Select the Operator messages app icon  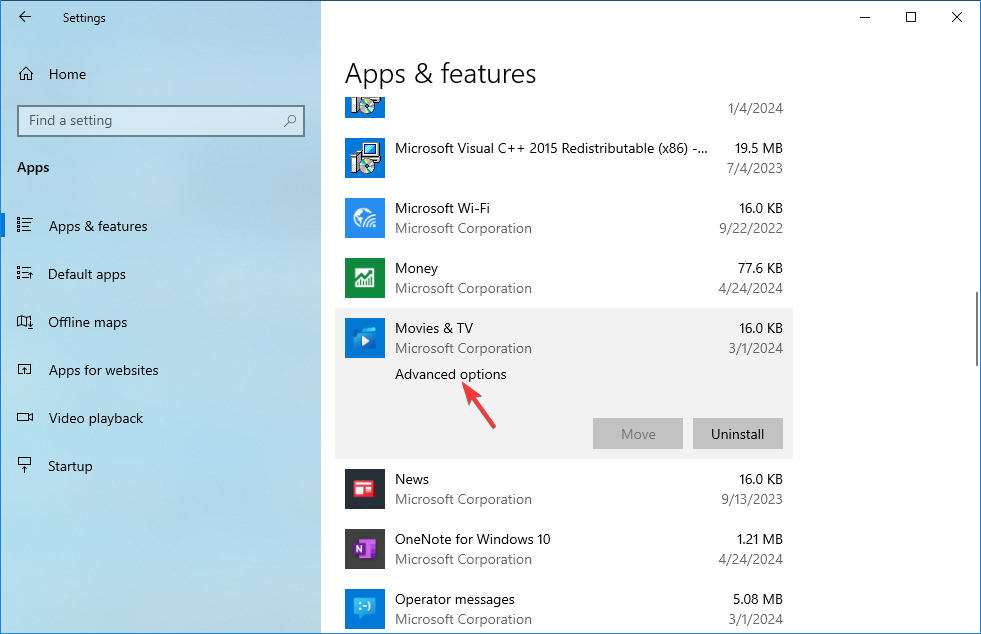(x=365, y=609)
